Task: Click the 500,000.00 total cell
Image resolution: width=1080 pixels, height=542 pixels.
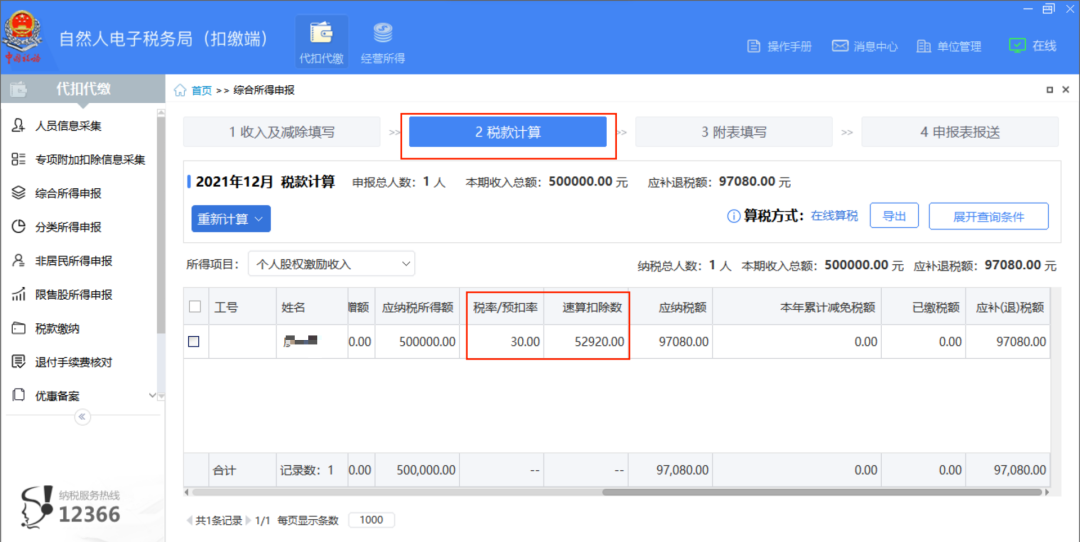Action: pos(417,470)
